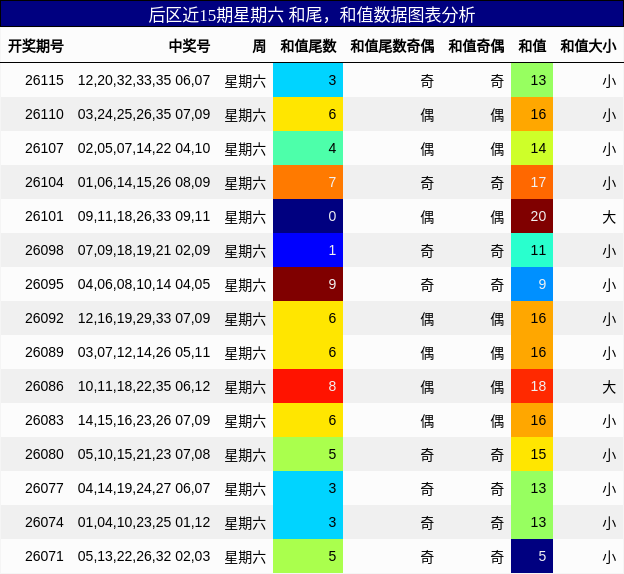624x574 pixels.
Task: Click the red tail-digit 8 cell in row 26086
Action: point(308,386)
